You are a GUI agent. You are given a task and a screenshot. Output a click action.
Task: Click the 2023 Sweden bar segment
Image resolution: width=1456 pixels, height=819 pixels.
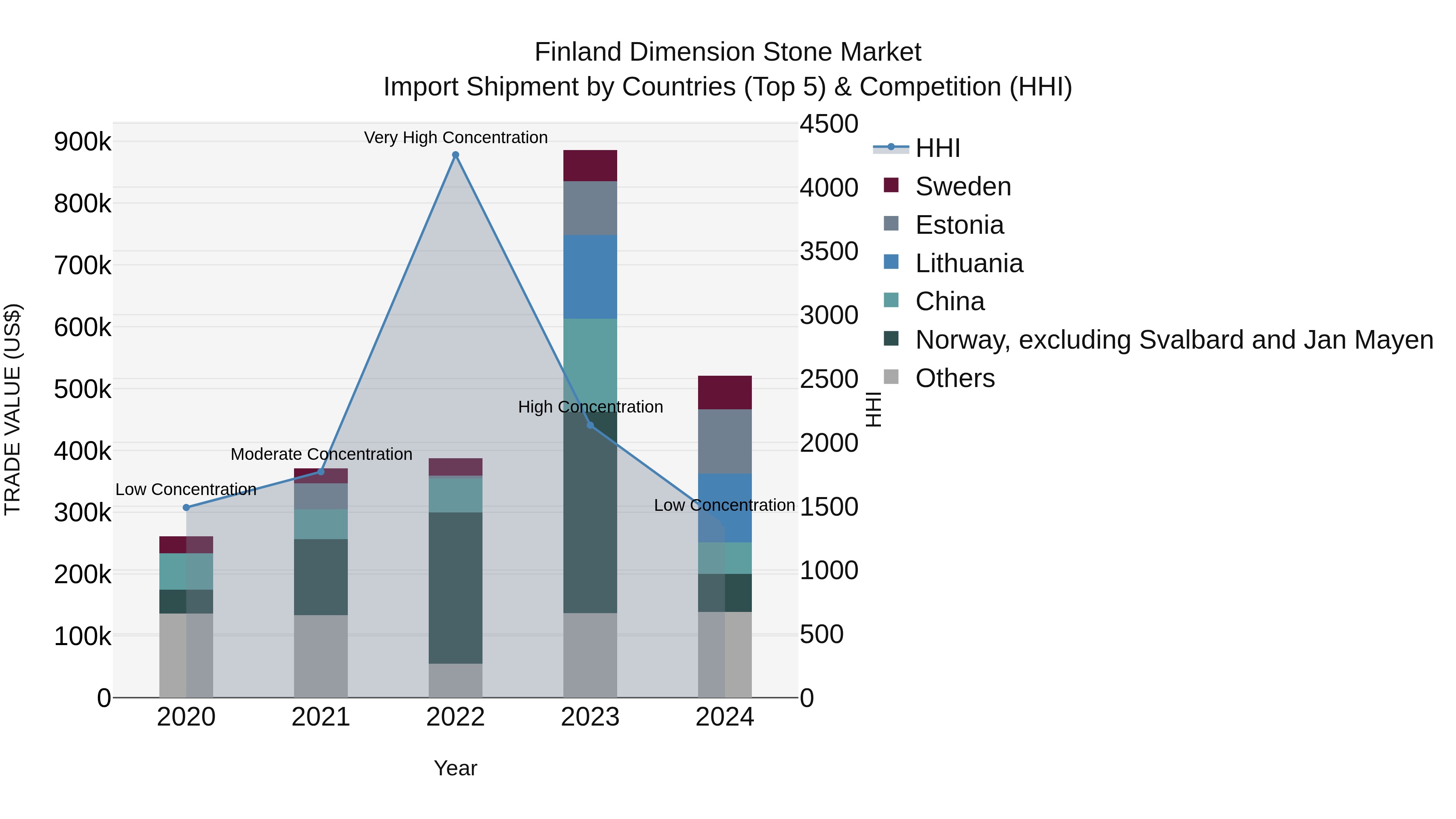[x=590, y=165]
